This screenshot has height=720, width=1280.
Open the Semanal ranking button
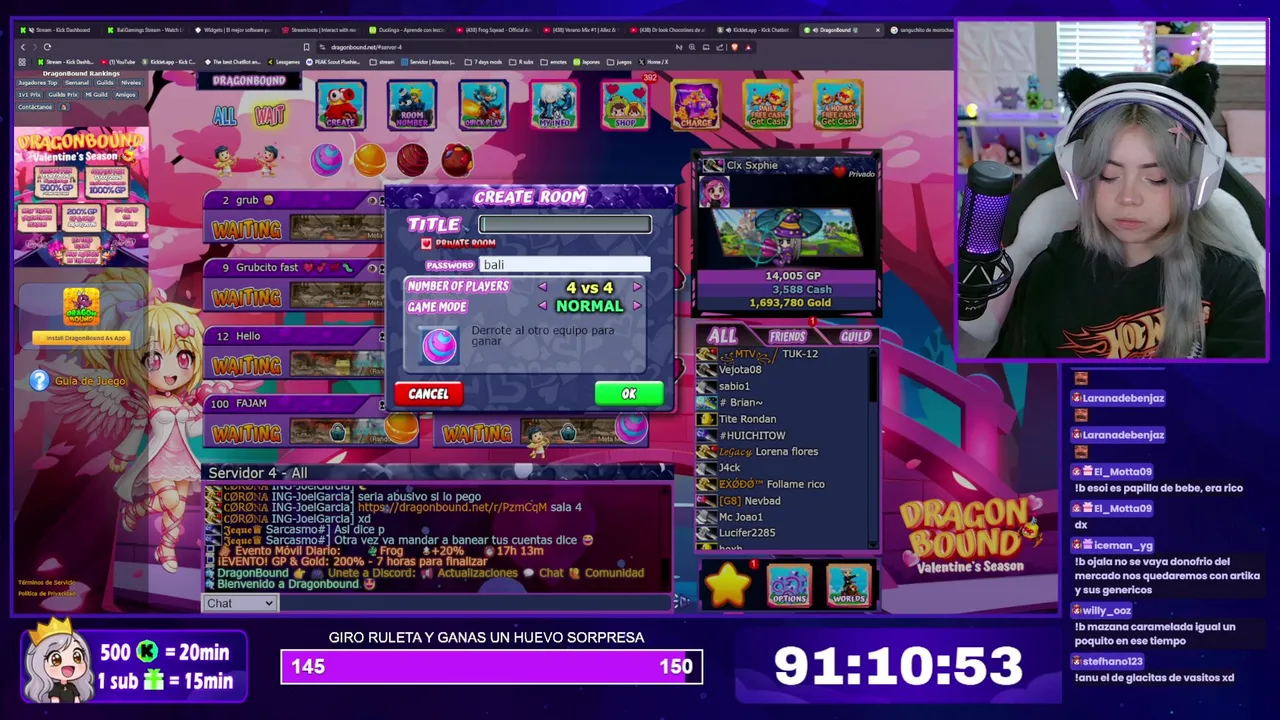[x=77, y=82]
